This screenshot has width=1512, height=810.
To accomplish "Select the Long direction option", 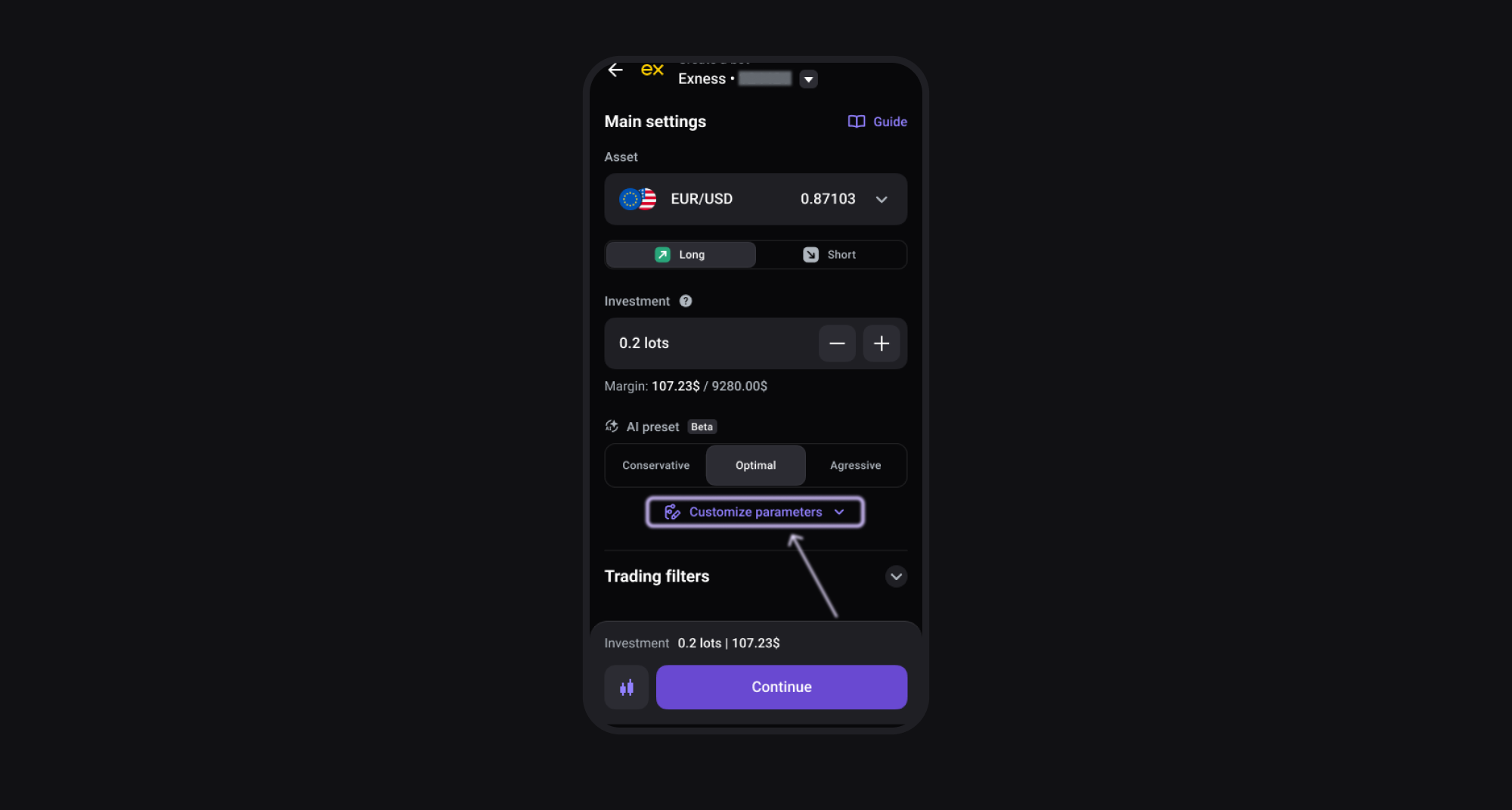I will tap(680, 255).
